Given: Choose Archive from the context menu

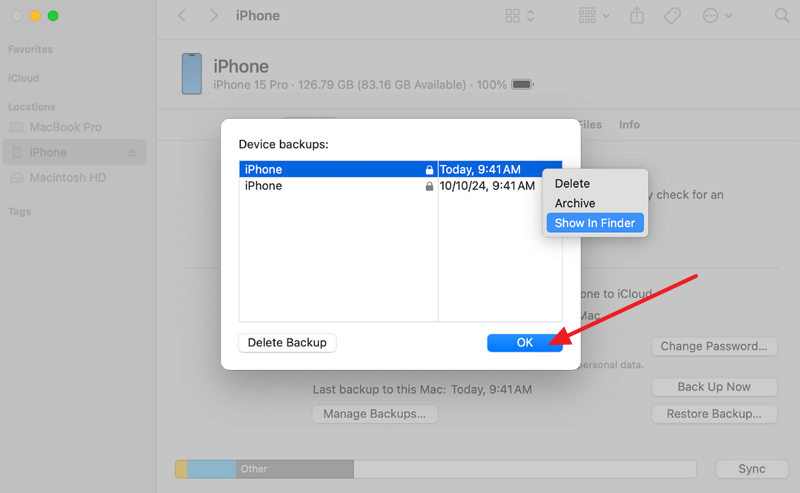Looking at the screenshot, I should pyautogui.click(x=595, y=203).
